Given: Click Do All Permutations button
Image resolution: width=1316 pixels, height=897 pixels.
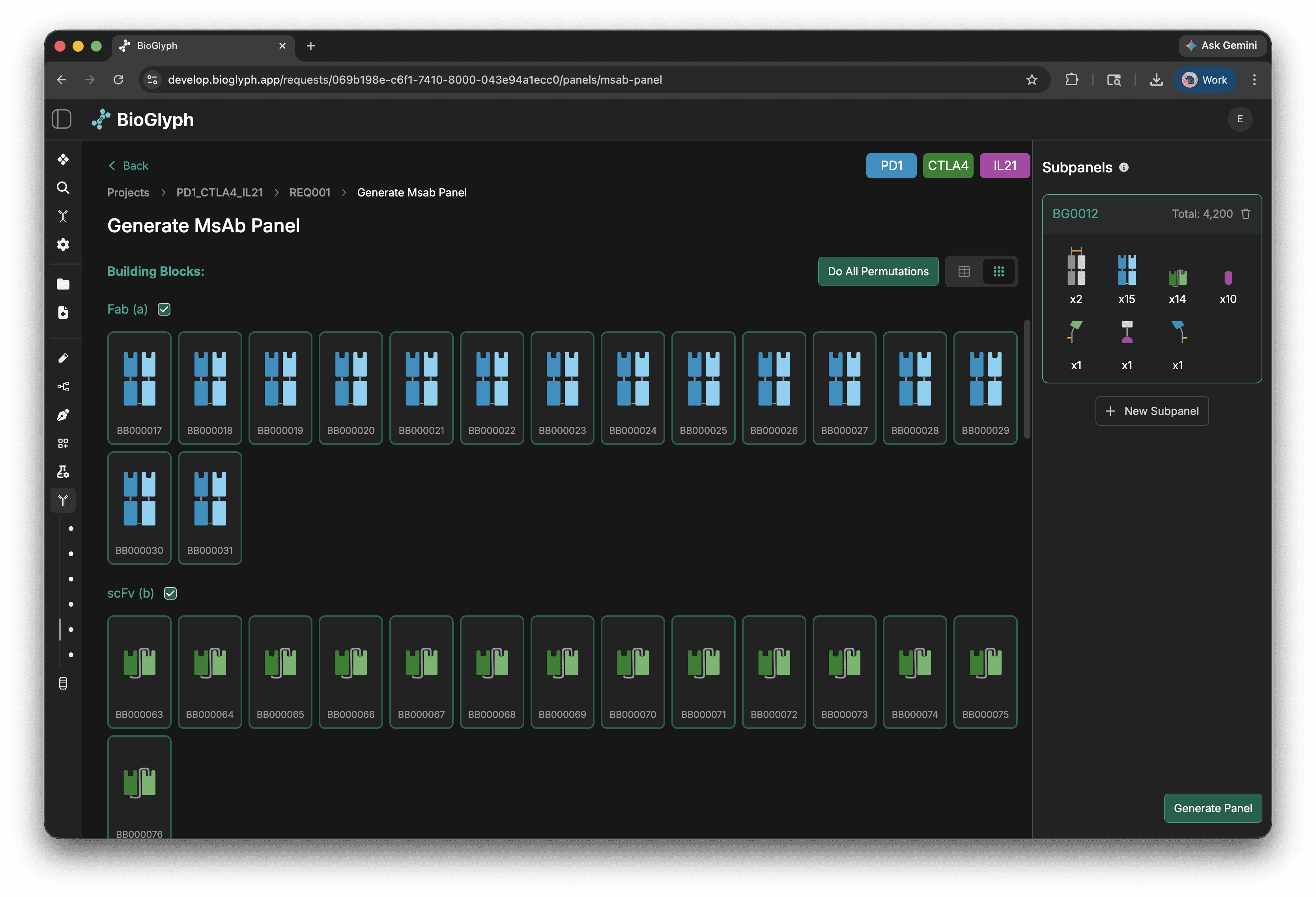Looking at the screenshot, I should tap(878, 272).
